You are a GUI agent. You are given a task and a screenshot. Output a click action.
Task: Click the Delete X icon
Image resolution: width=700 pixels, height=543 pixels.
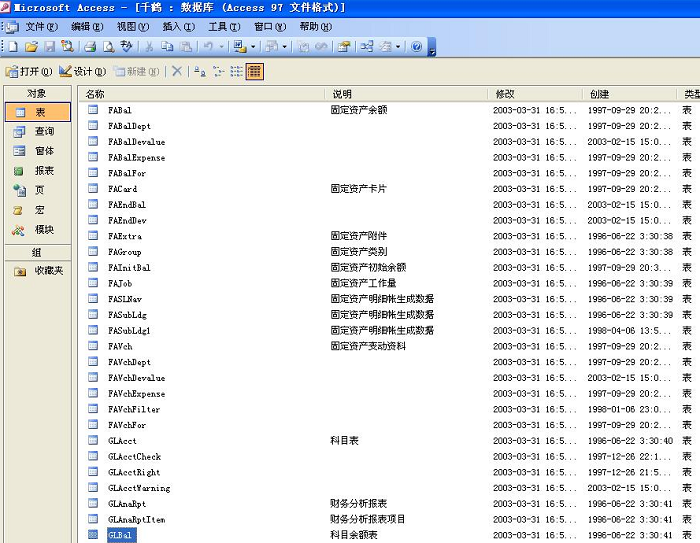coord(177,71)
